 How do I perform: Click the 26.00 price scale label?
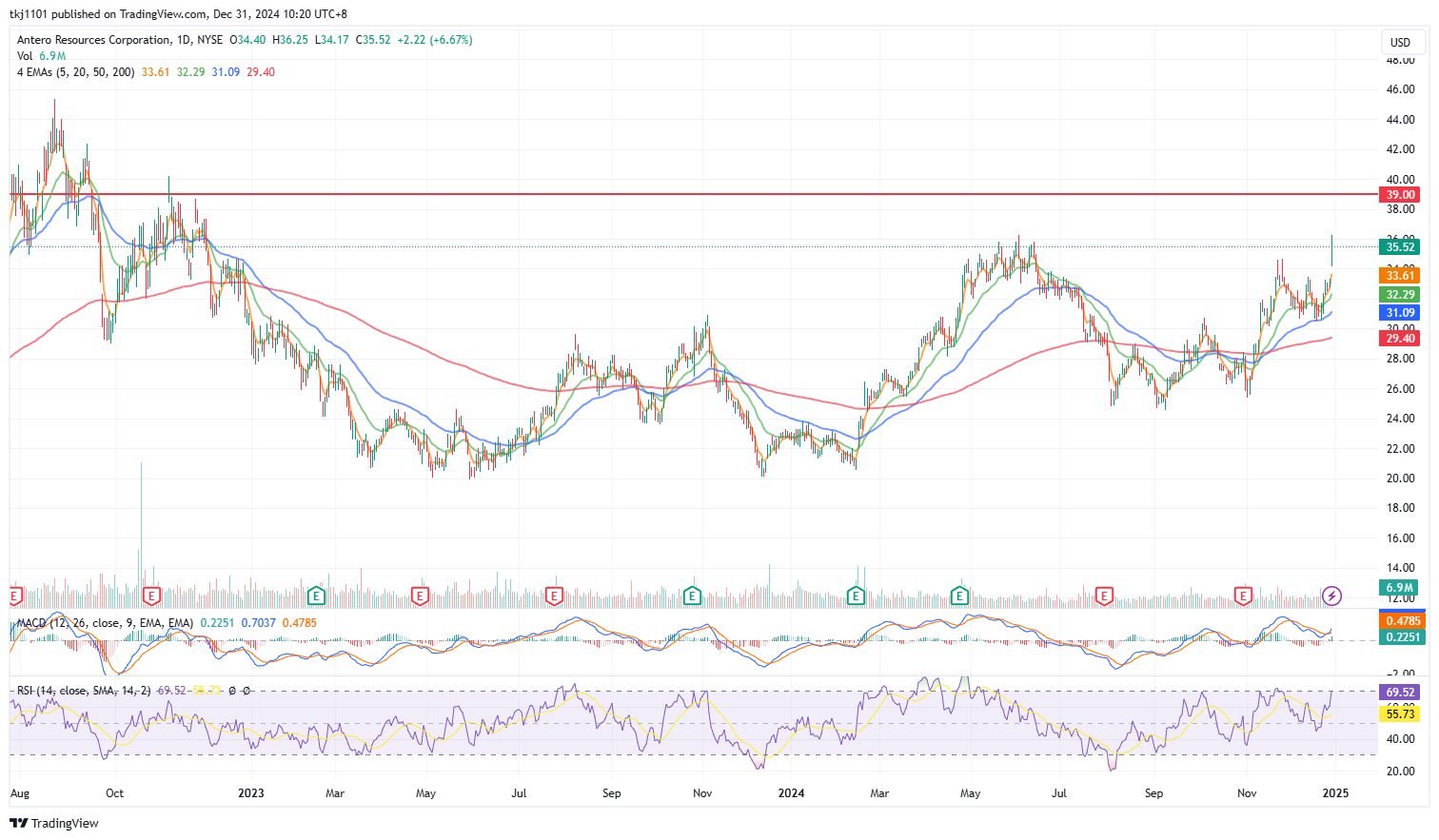(x=1400, y=389)
